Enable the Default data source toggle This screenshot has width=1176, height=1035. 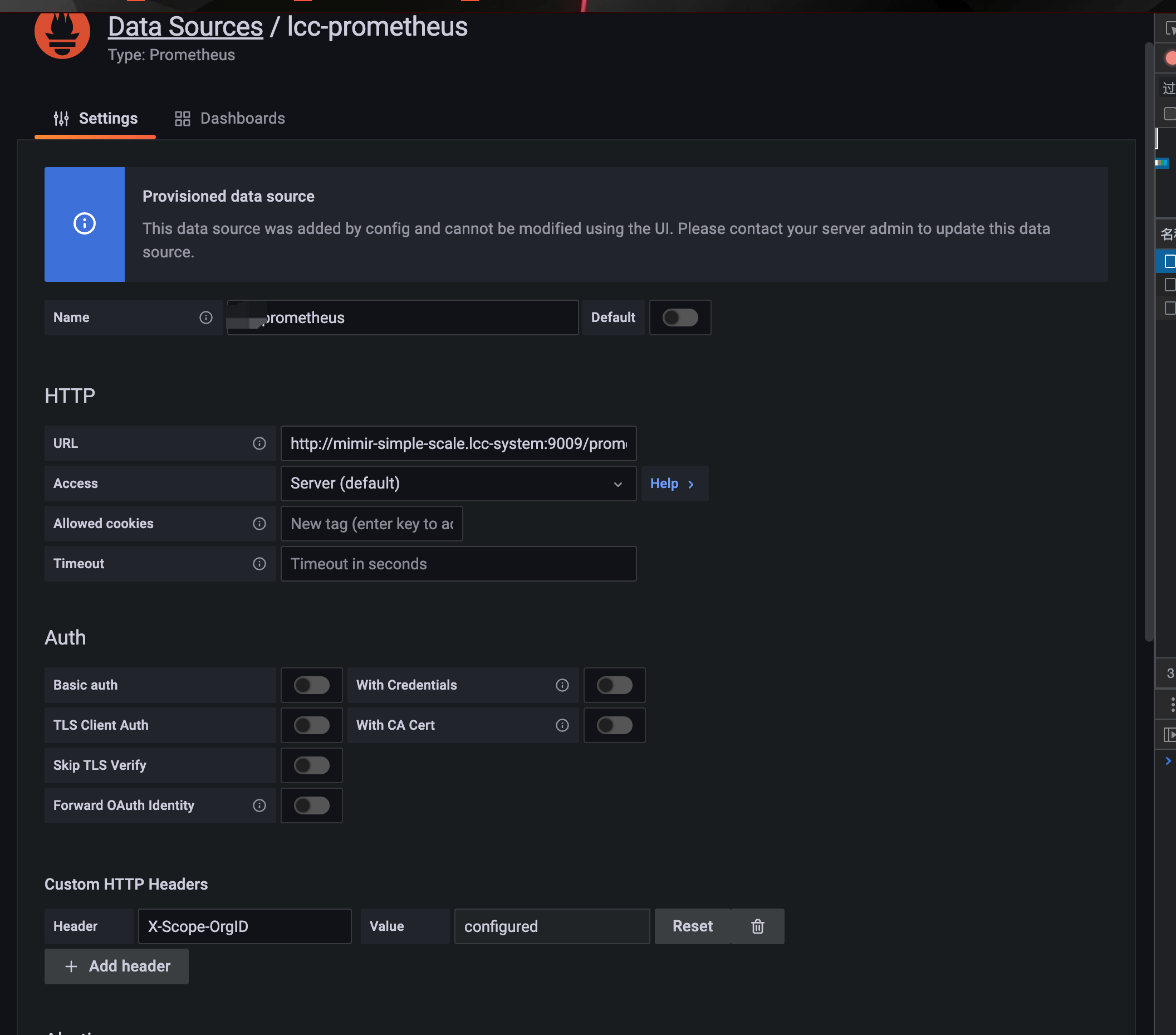(x=680, y=317)
